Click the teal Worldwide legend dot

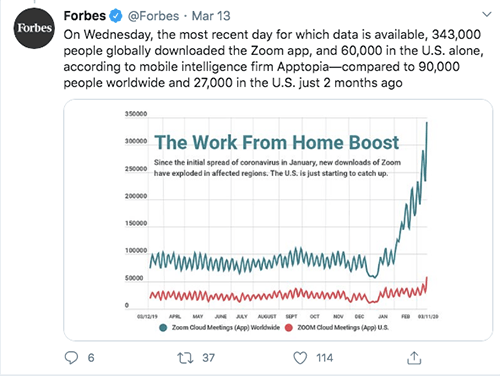coord(163,328)
